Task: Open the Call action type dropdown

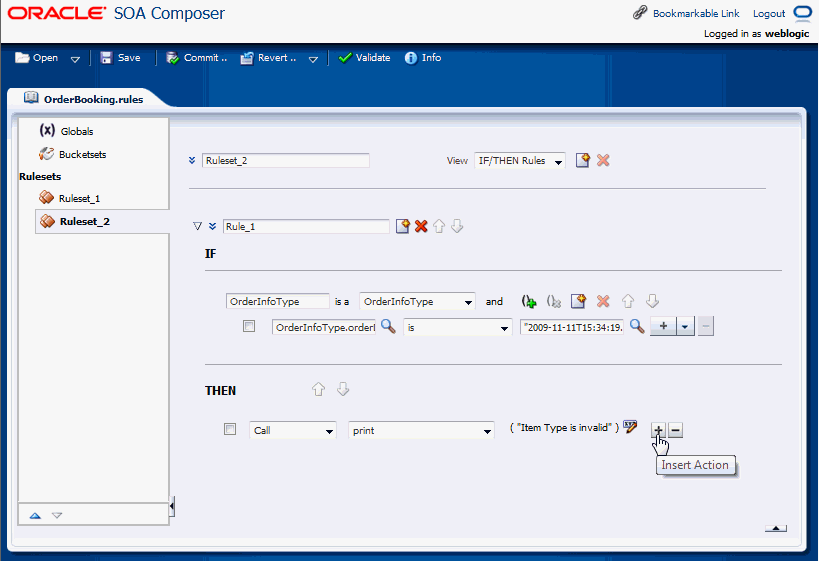Action: (293, 430)
